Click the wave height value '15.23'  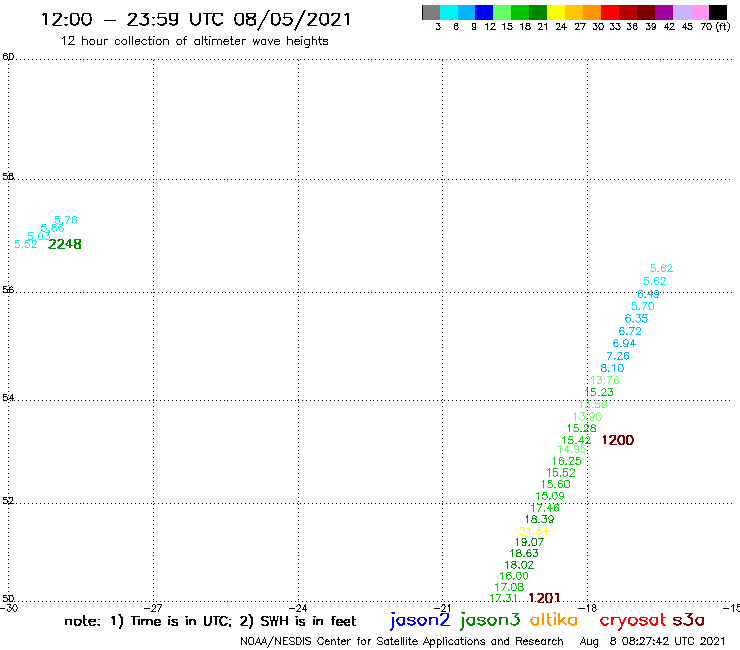tap(599, 392)
